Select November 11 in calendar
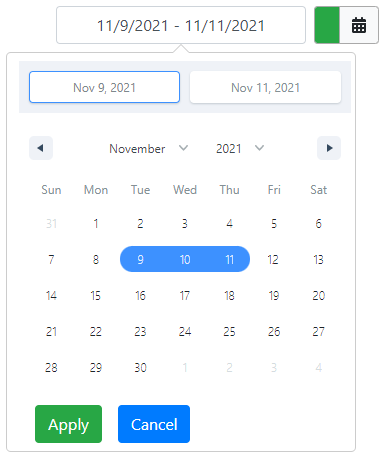The image size is (388, 459). (x=229, y=259)
